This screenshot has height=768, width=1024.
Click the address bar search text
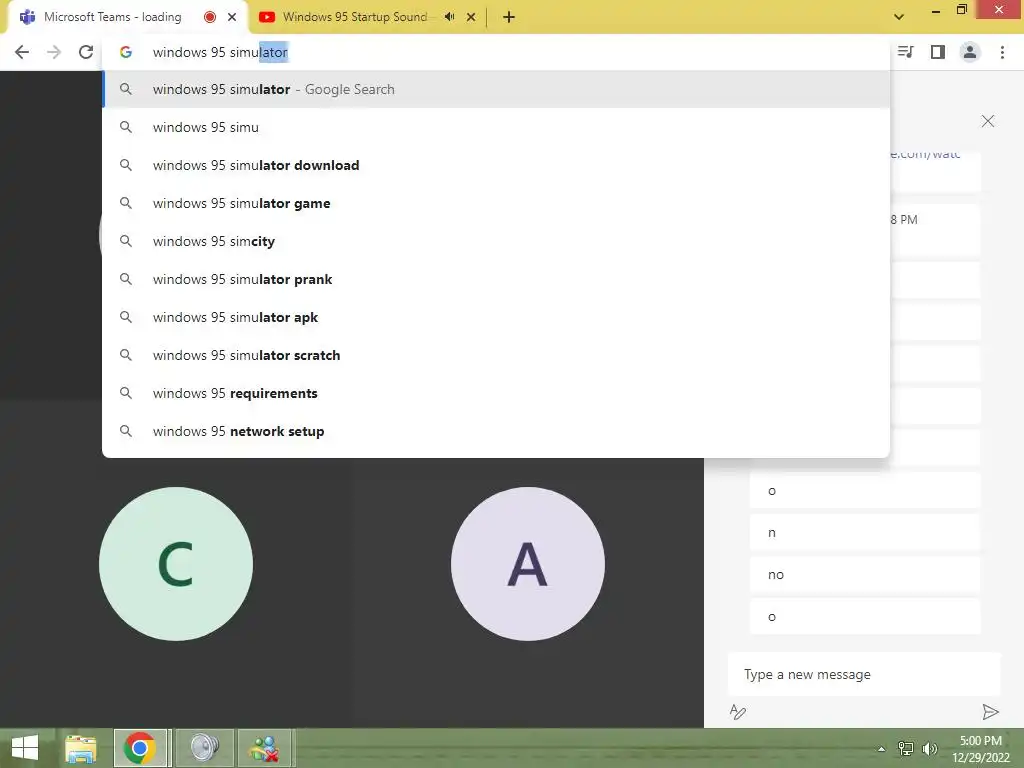pyautogui.click(x=221, y=52)
